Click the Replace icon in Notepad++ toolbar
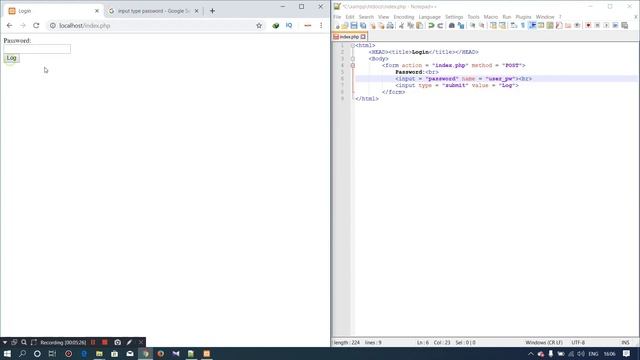 pos(461,26)
